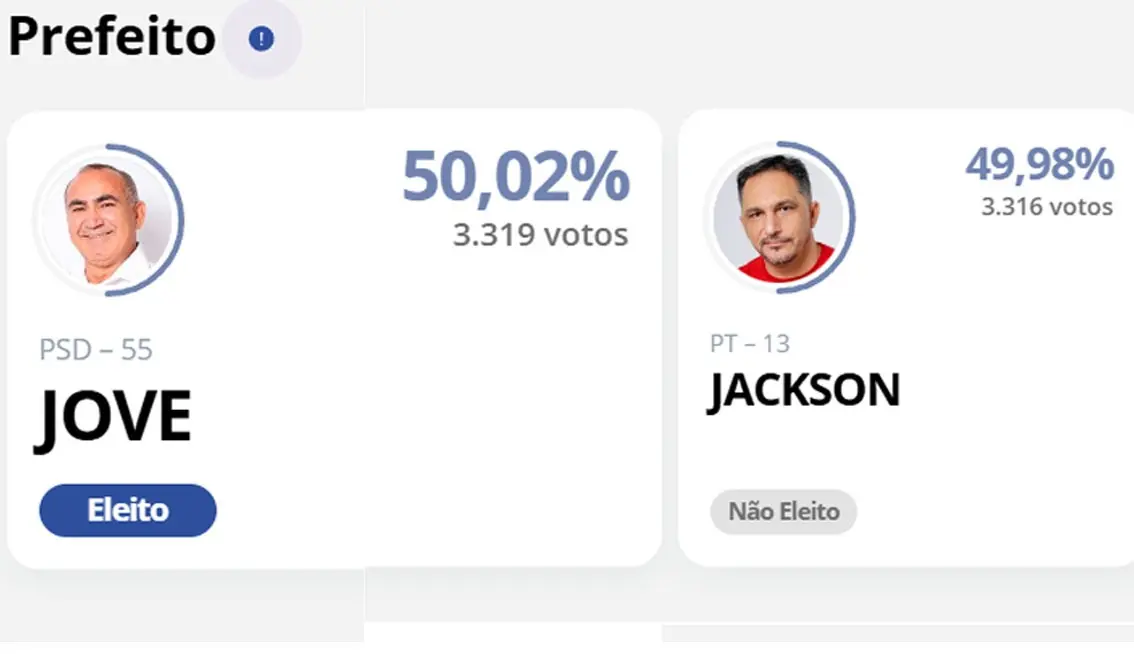1134x654 pixels.
Task: Click the Prefeito section heading
Action: click(112, 37)
